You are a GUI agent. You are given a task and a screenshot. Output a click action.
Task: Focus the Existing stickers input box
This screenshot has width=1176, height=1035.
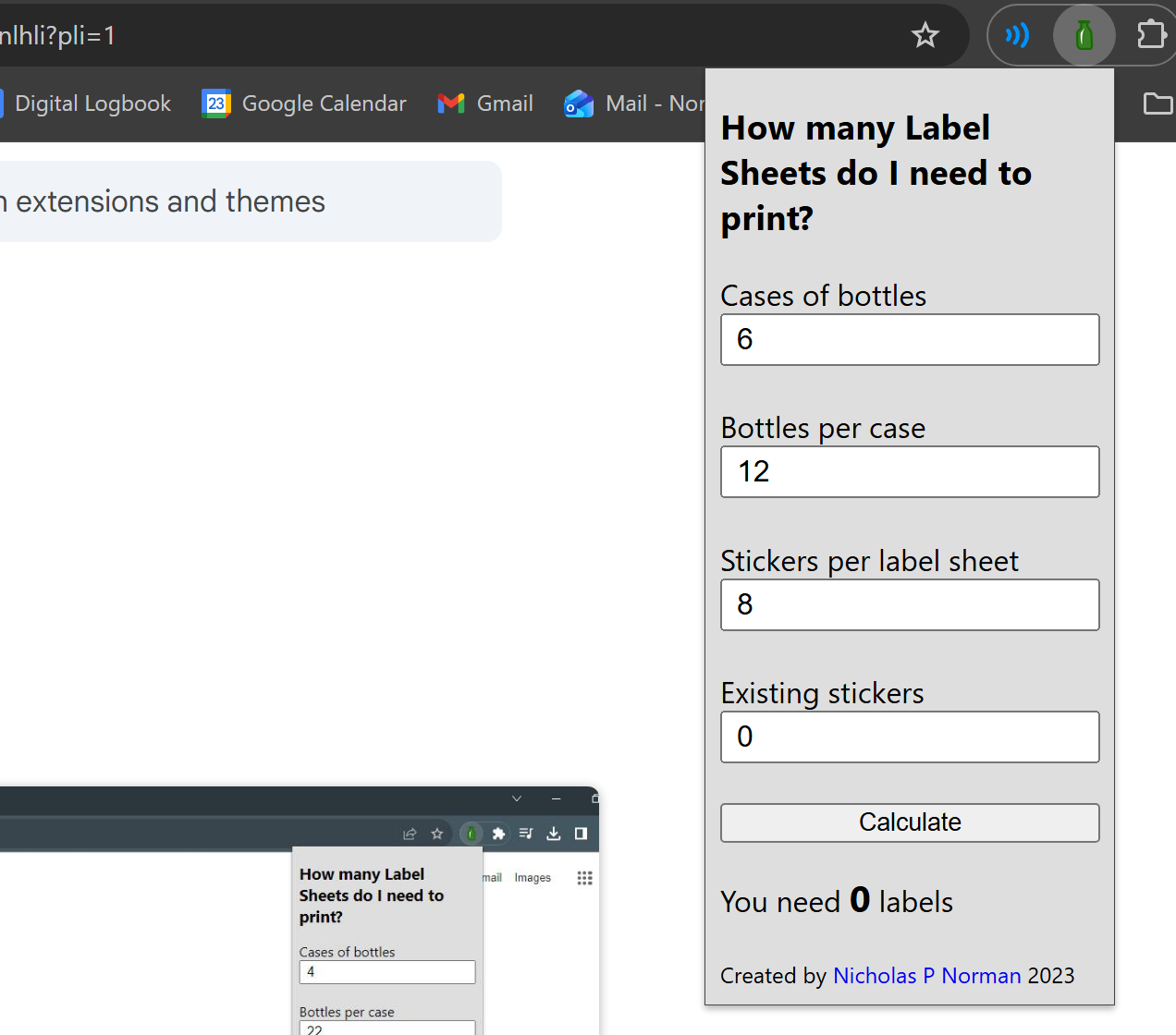[x=910, y=737]
